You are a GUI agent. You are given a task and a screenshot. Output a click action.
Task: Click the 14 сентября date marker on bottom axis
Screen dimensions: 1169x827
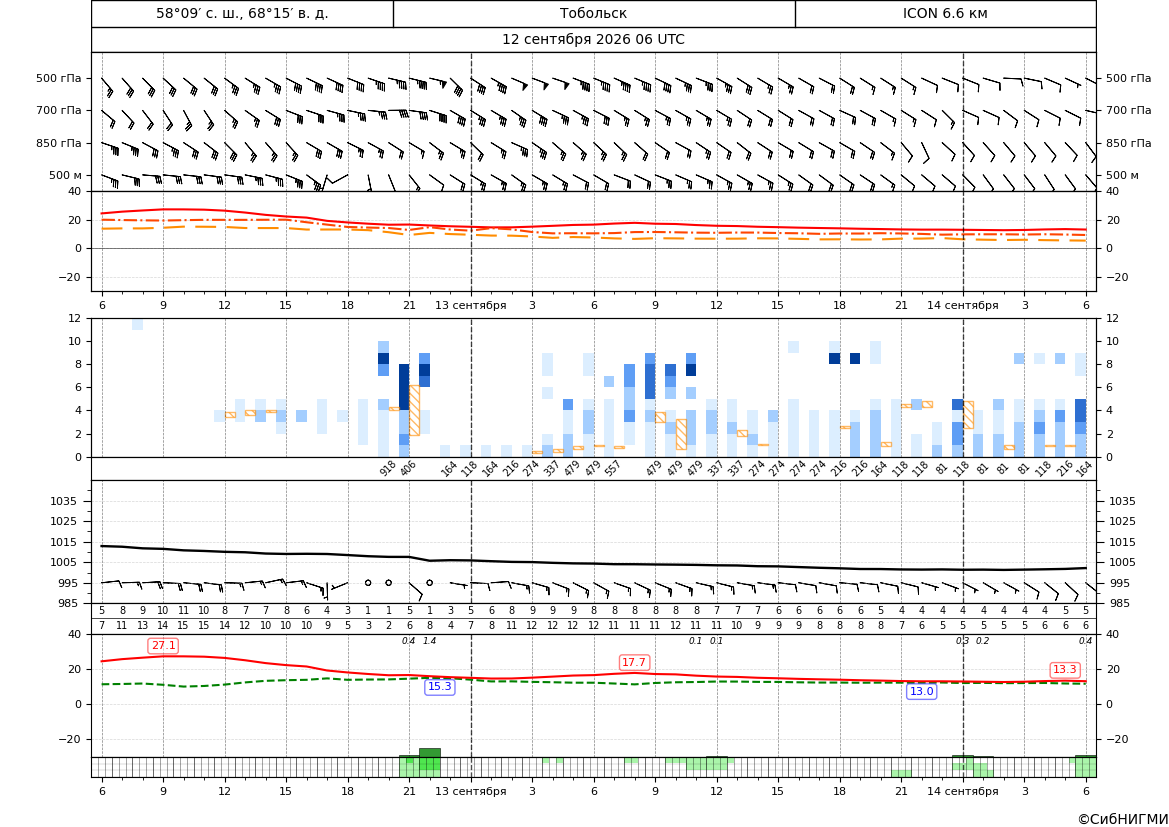click(962, 791)
